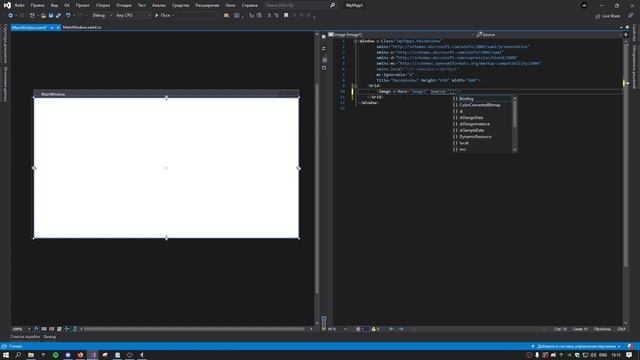Open the Windows Start menu
The height and width of the screenshot is (360, 640).
[6, 355]
